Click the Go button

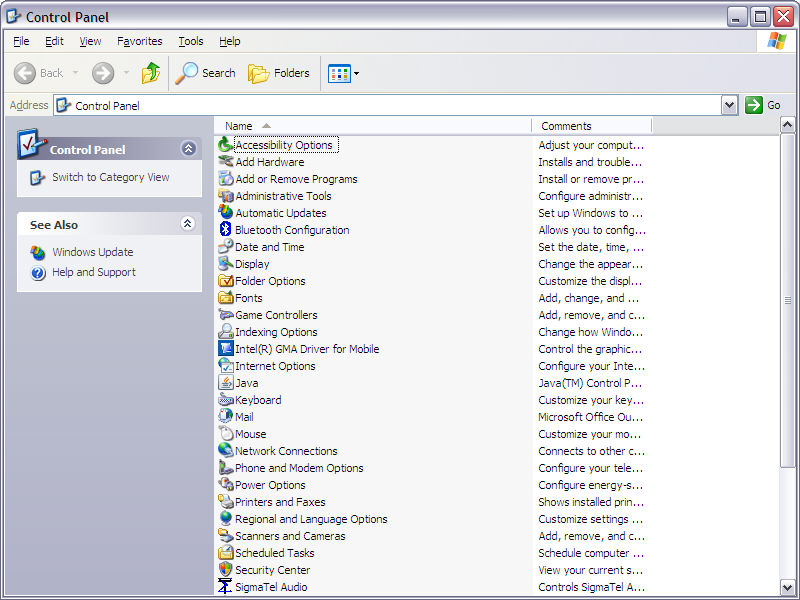pyautogui.click(x=763, y=106)
